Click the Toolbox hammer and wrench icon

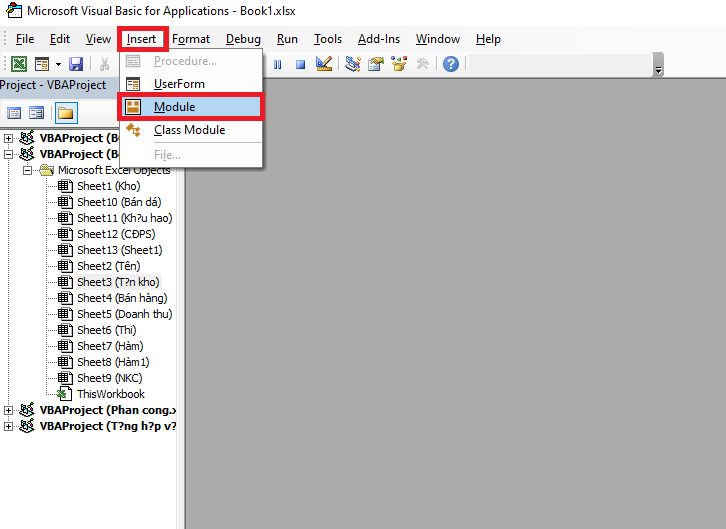[x=422, y=64]
